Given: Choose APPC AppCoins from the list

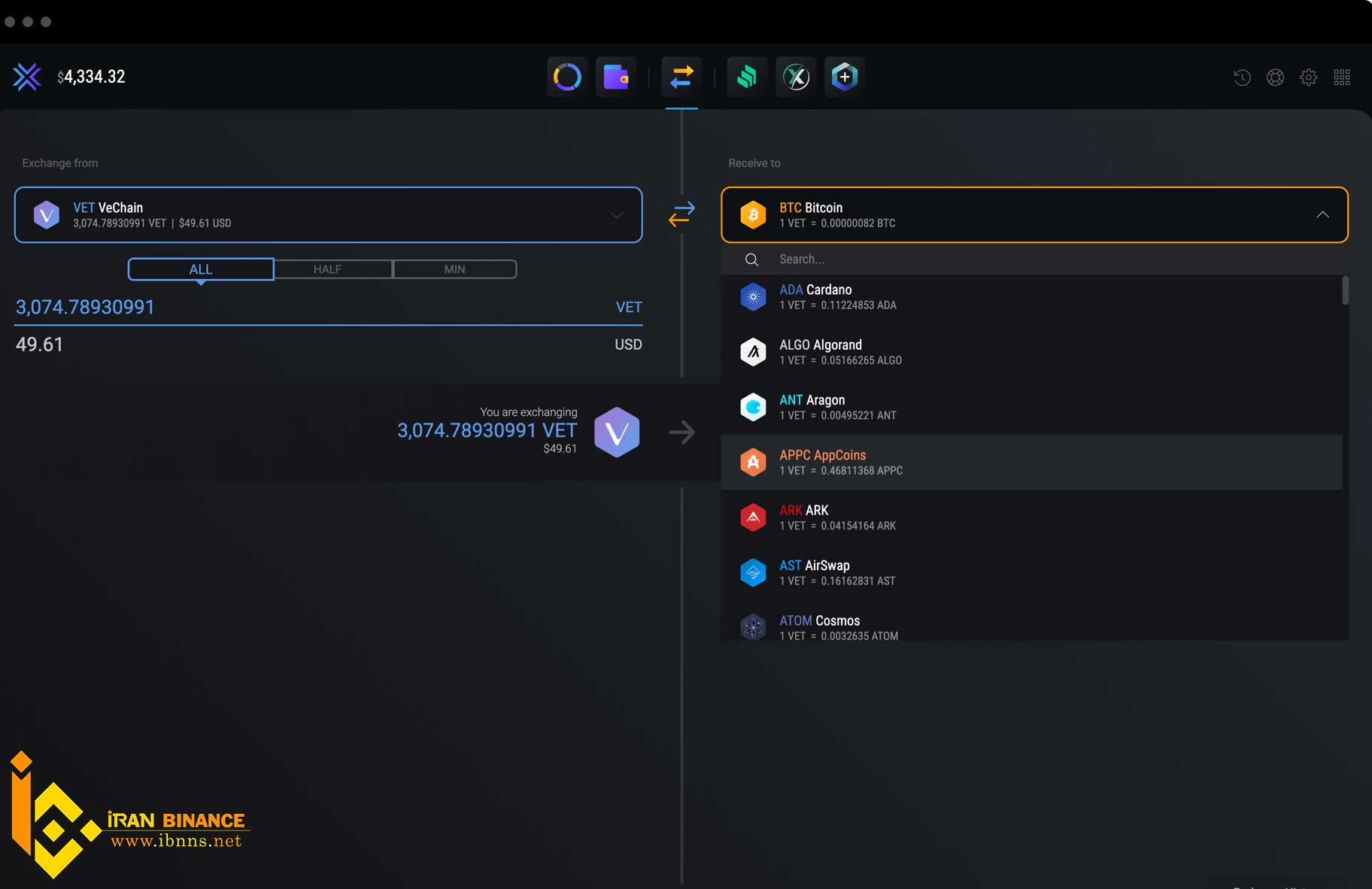Looking at the screenshot, I should coord(1031,463).
